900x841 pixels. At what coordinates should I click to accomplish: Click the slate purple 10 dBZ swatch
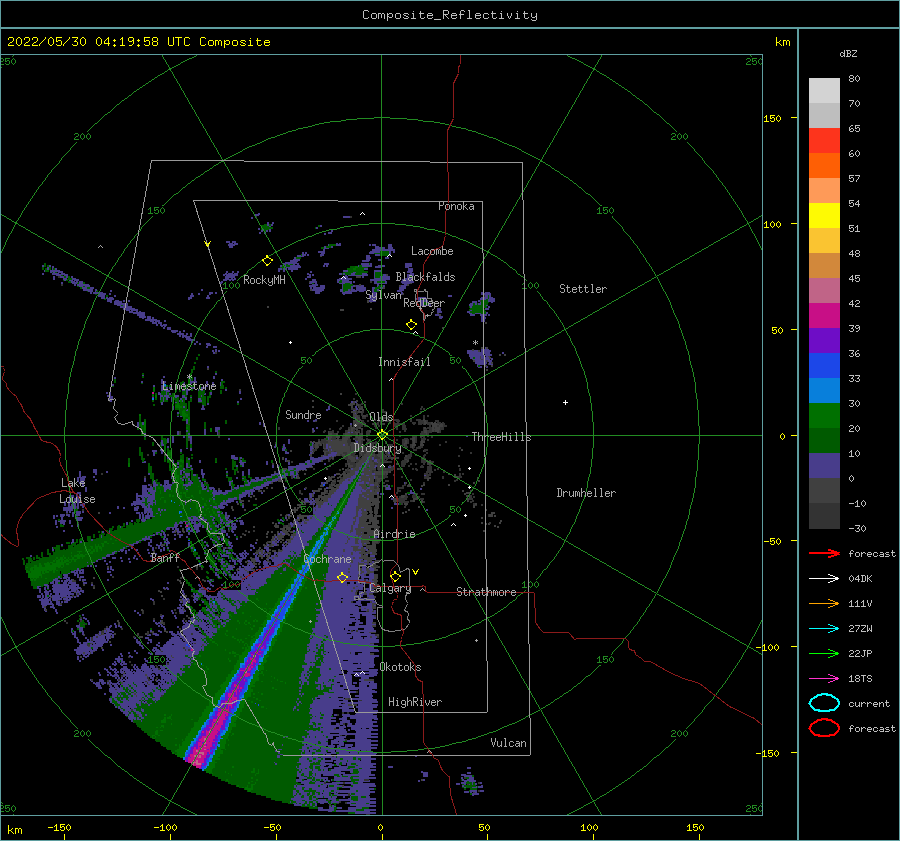pyautogui.click(x=824, y=466)
